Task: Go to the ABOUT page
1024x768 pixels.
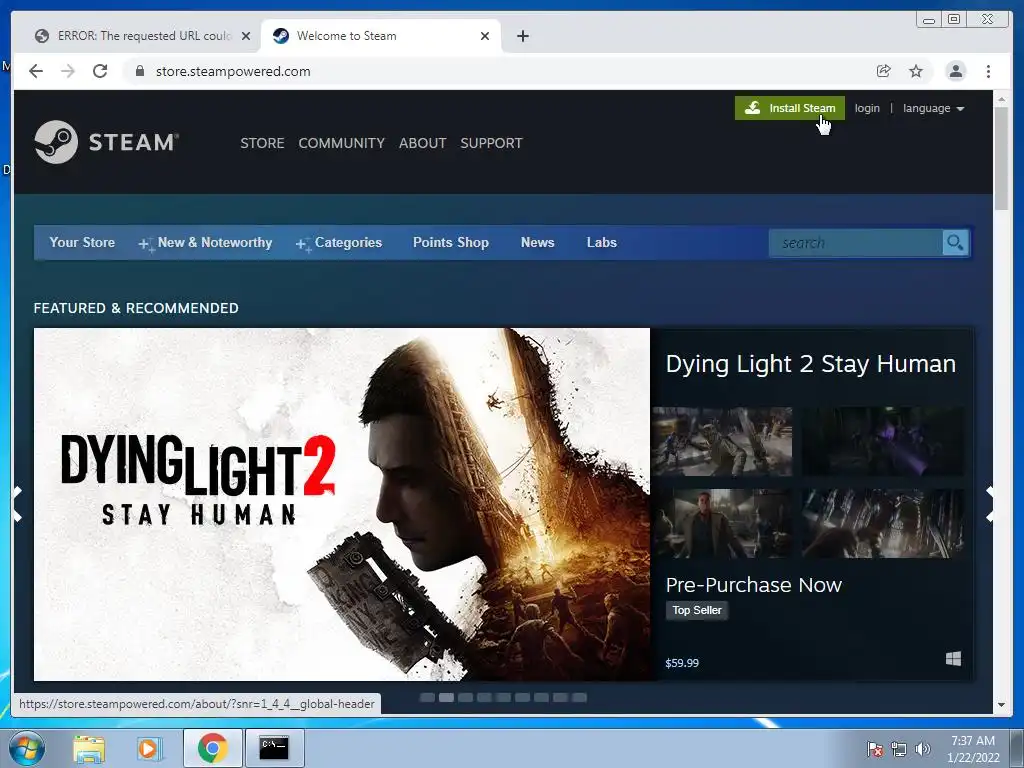Action: pyautogui.click(x=423, y=143)
